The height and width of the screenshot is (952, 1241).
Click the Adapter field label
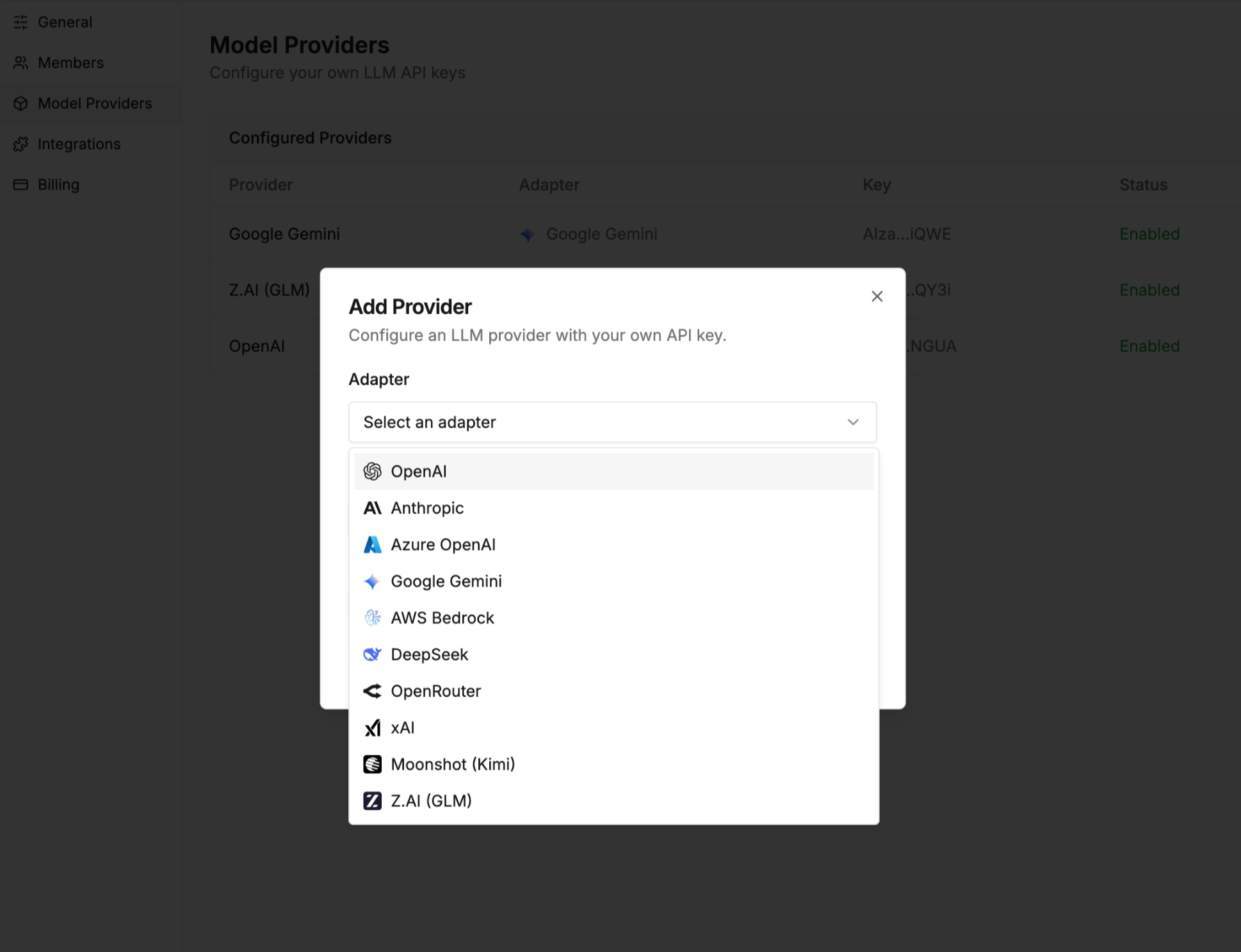point(378,380)
